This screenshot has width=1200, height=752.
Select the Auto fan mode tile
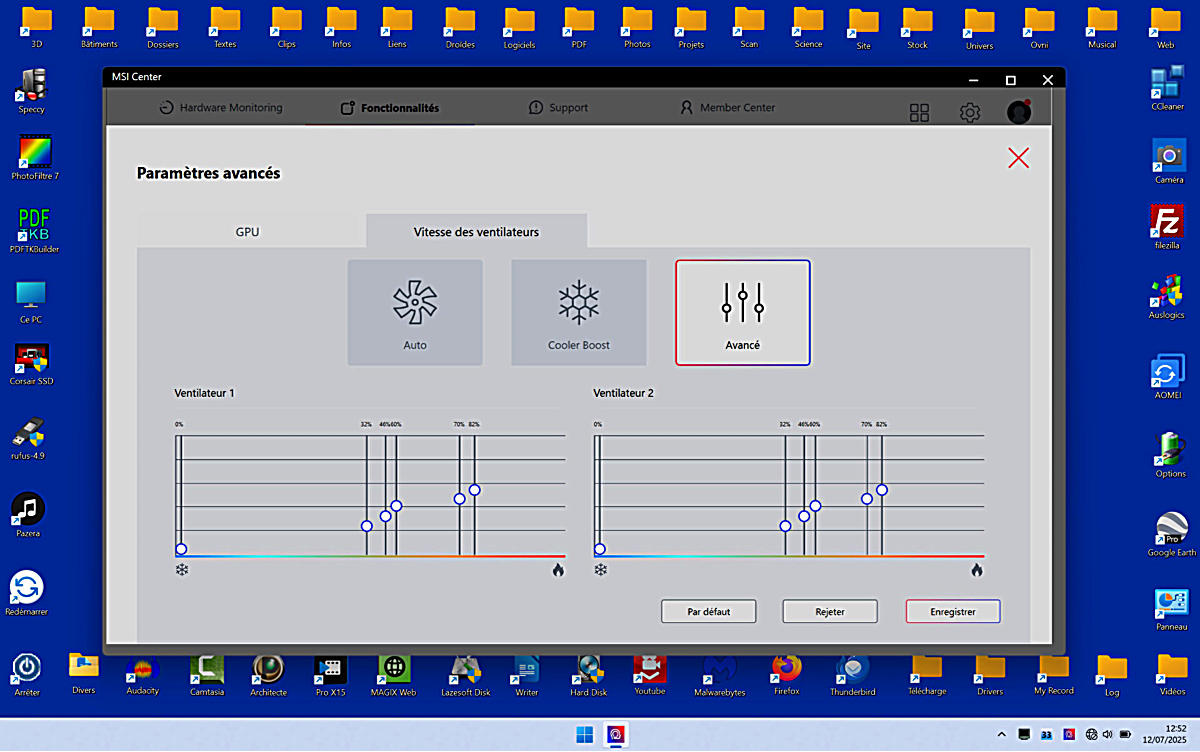[415, 312]
